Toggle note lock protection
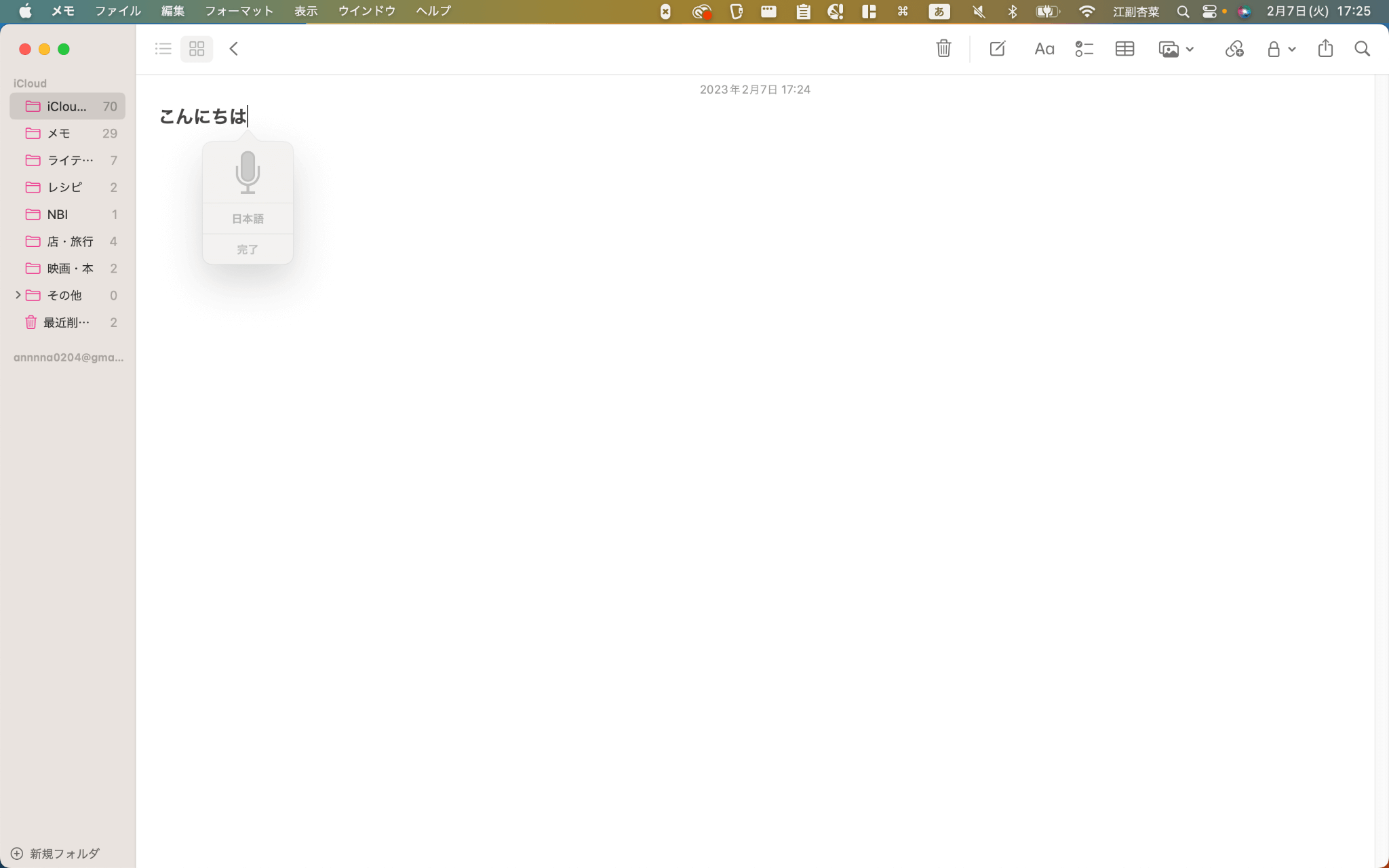Viewport: 1389px width, 868px height. point(1275,49)
